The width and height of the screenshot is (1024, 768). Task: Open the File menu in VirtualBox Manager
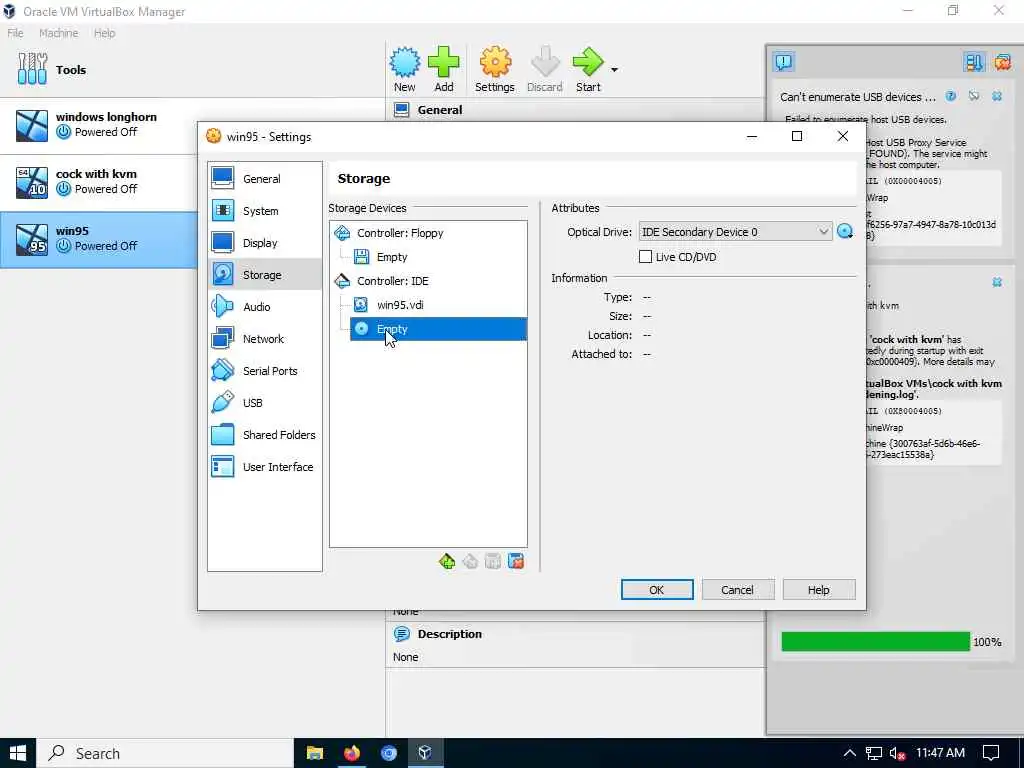(x=15, y=33)
